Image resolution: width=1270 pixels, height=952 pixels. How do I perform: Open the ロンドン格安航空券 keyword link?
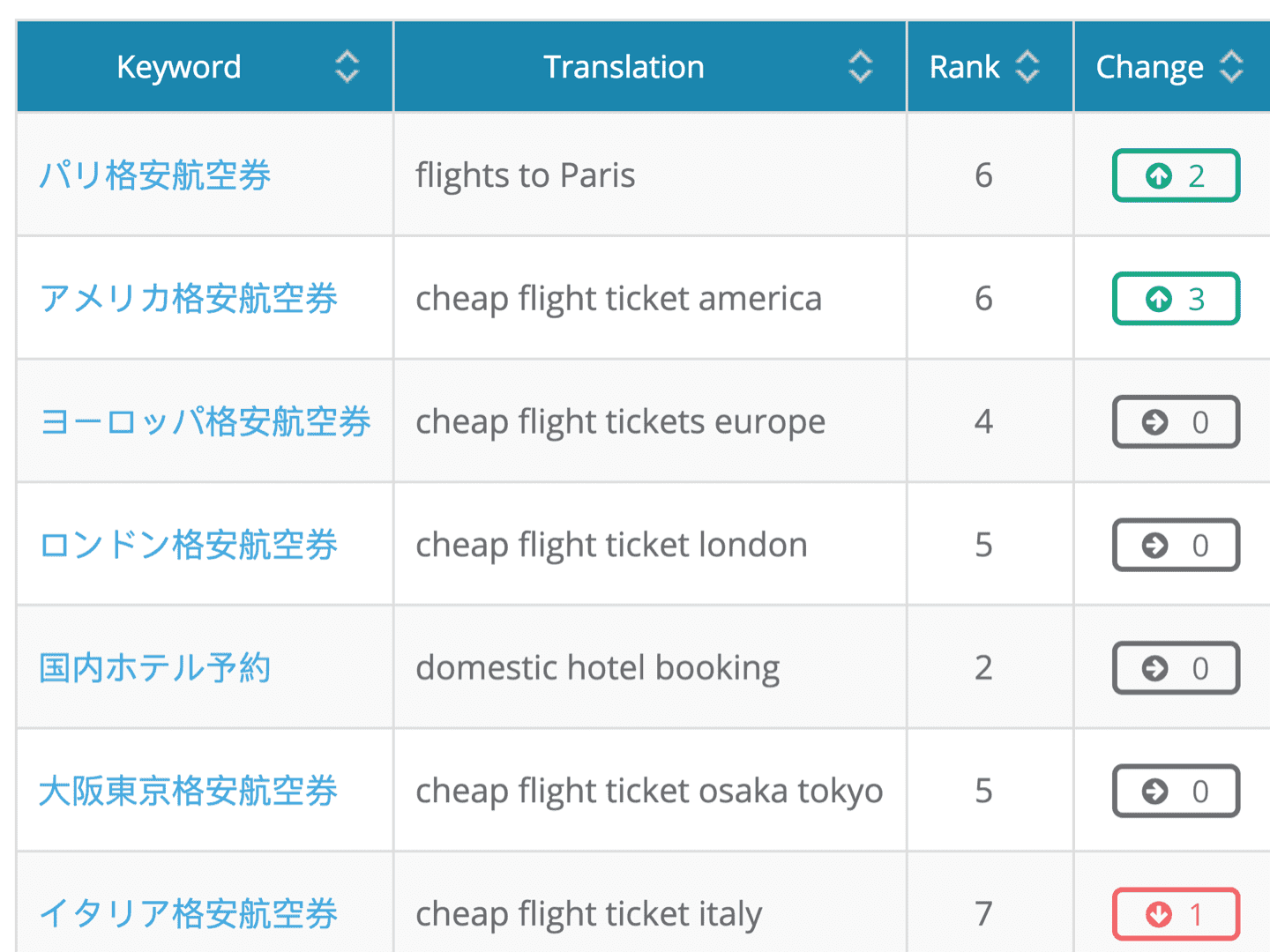pyautogui.click(x=189, y=545)
